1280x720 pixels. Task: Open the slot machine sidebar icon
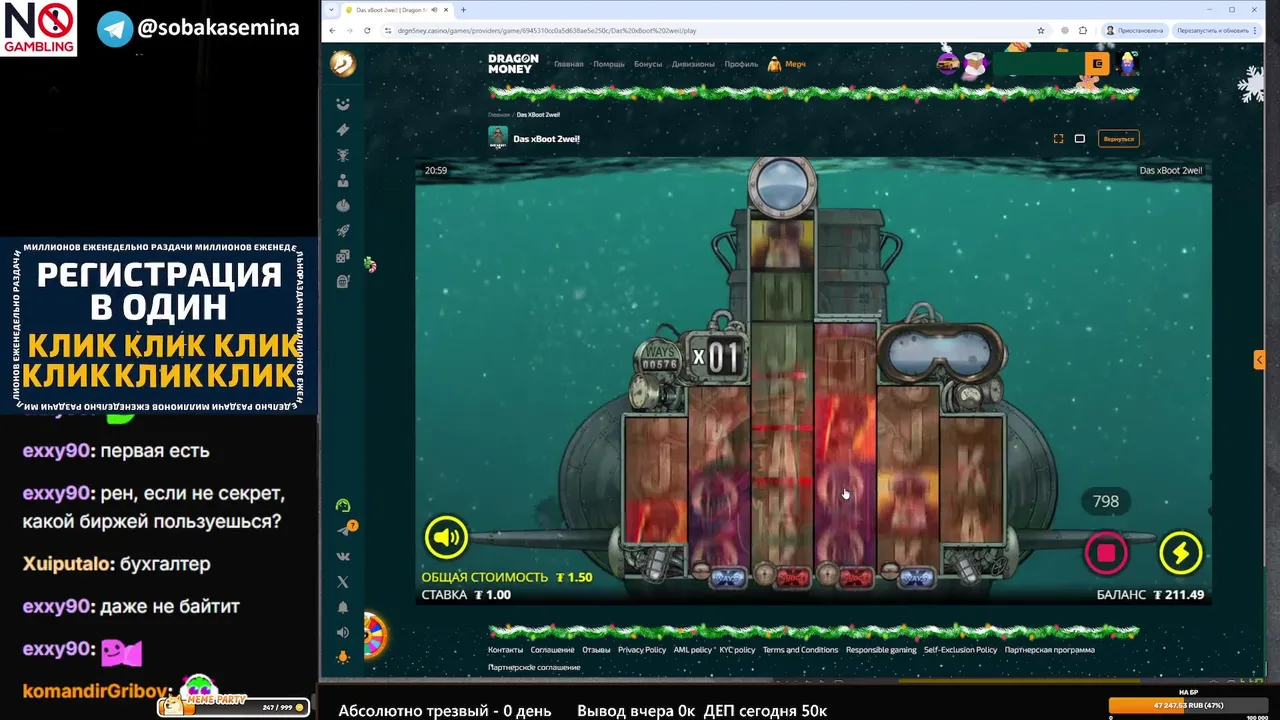(343, 282)
